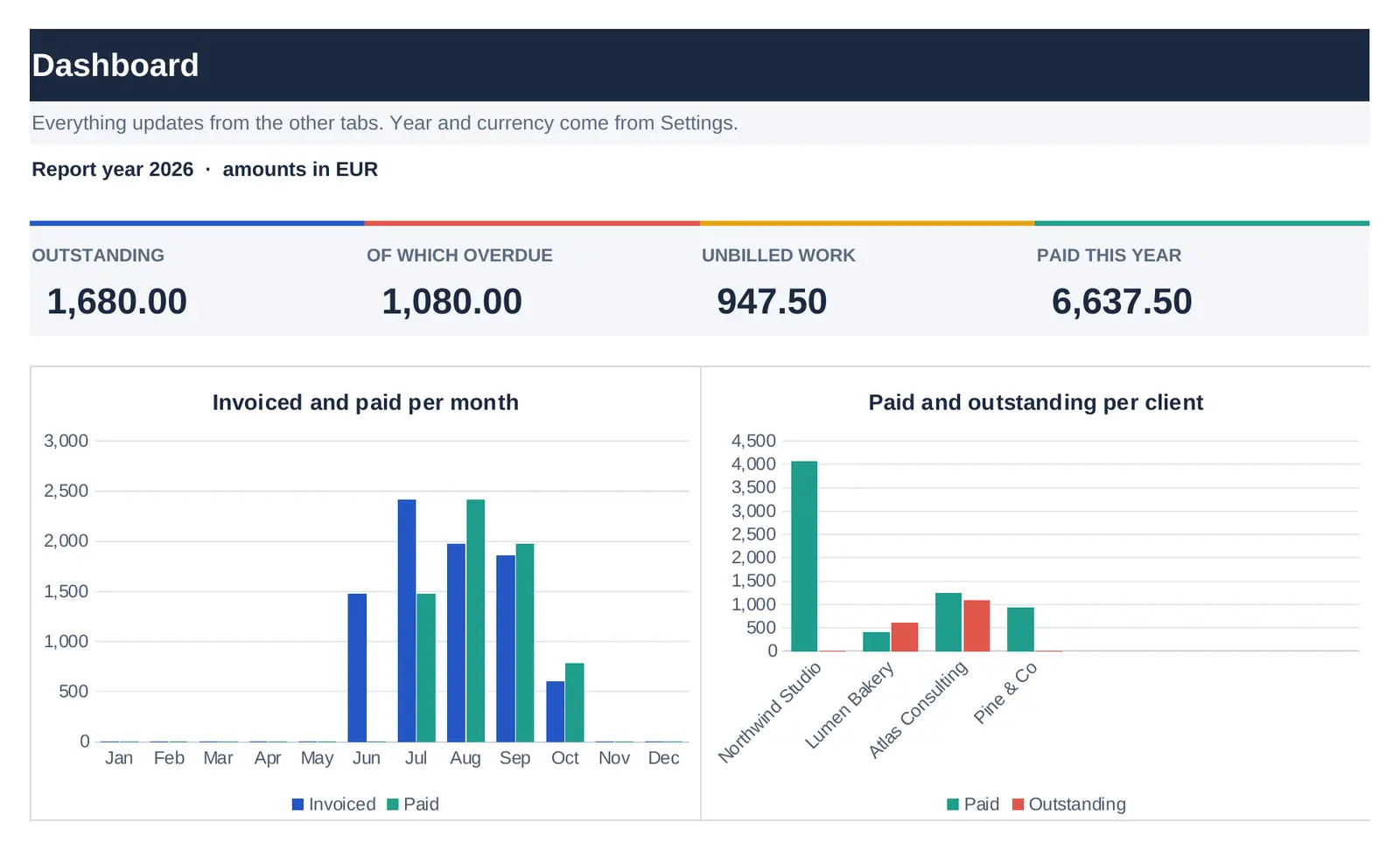The width and height of the screenshot is (1400, 850).
Task: Click the "Report year 2026" text
Action: [113, 170]
